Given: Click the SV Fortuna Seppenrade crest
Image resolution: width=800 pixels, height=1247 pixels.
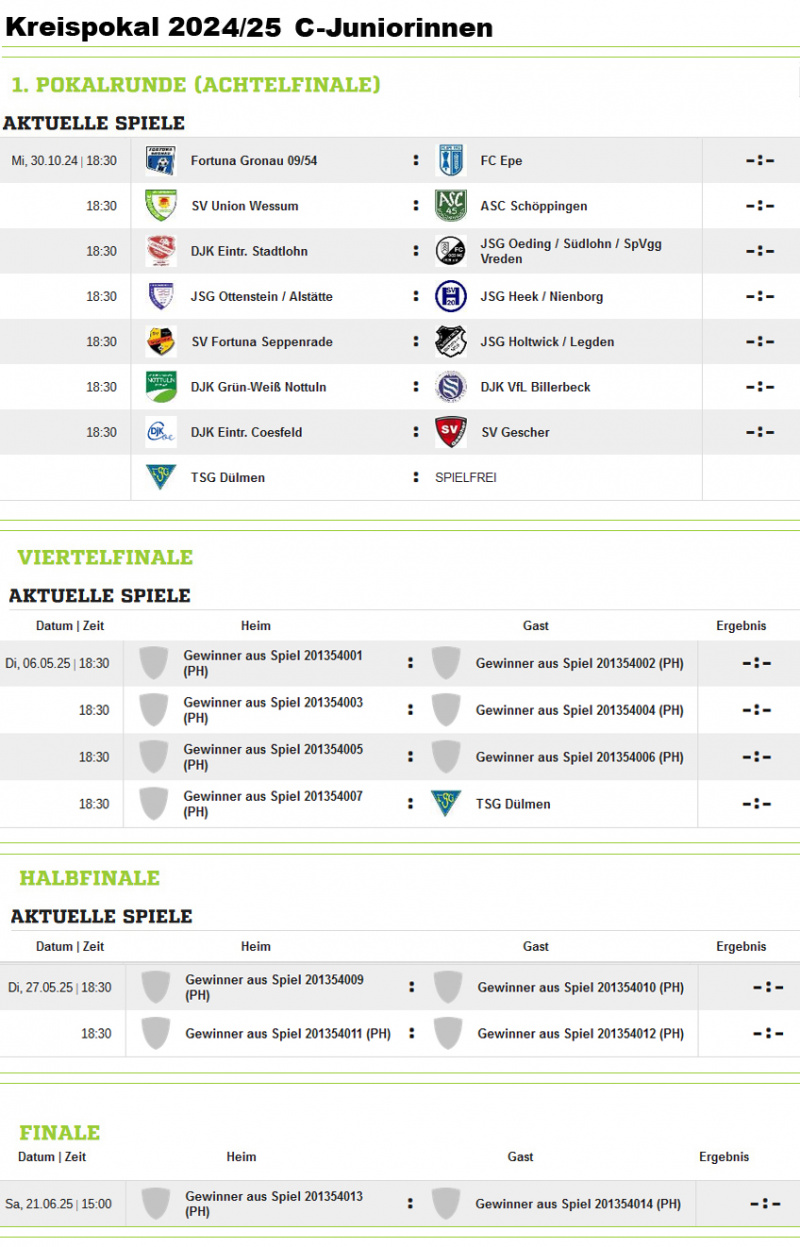Looking at the screenshot, I should (x=161, y=341).
